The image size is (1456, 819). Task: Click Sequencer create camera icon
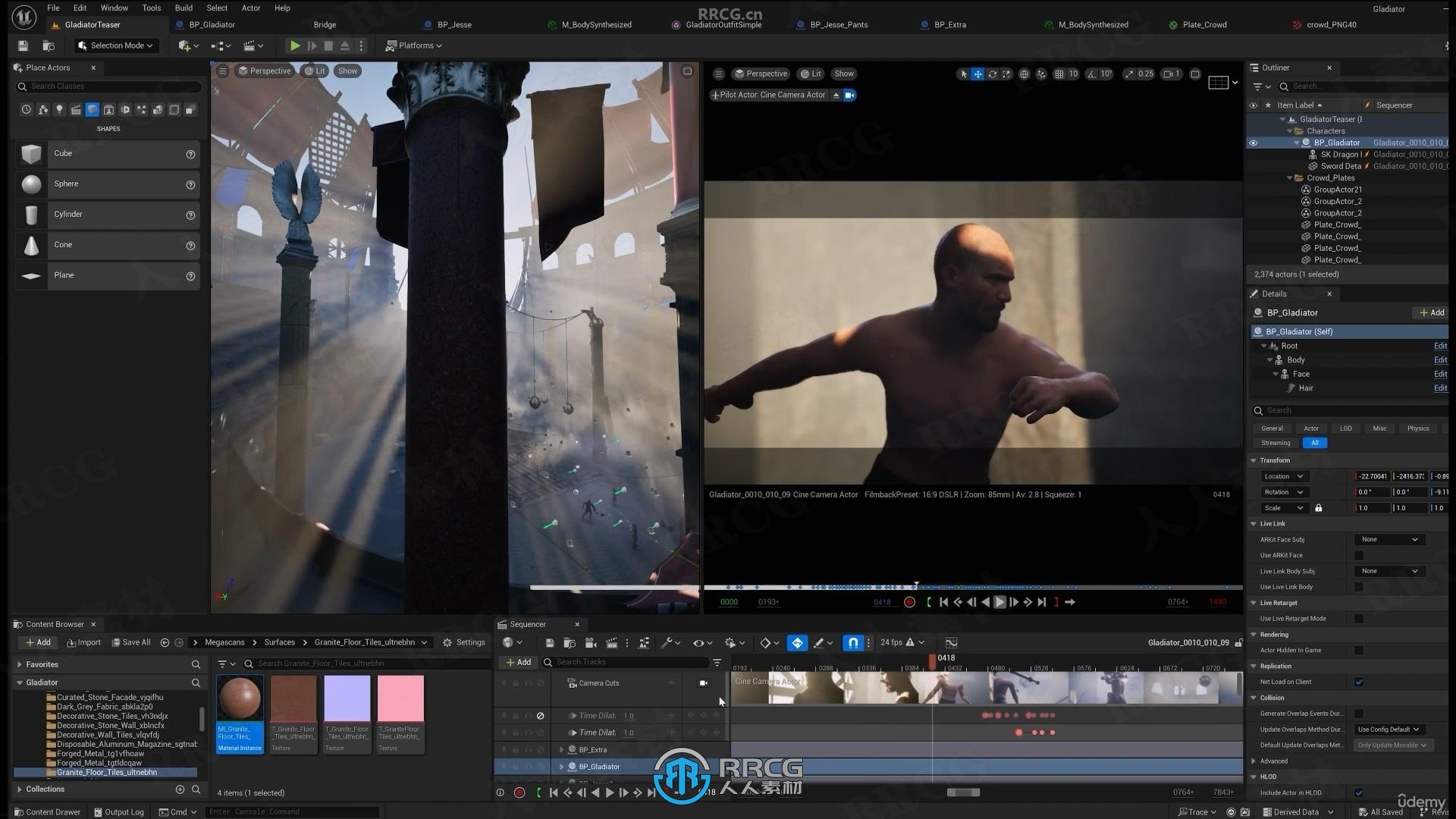pos(590,642)
